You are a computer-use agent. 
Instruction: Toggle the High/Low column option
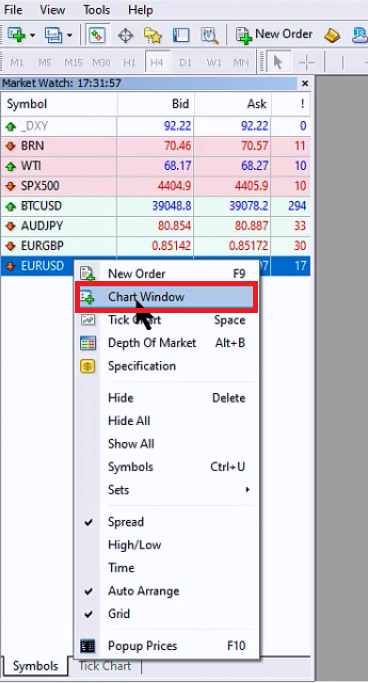tap(167, 545)
